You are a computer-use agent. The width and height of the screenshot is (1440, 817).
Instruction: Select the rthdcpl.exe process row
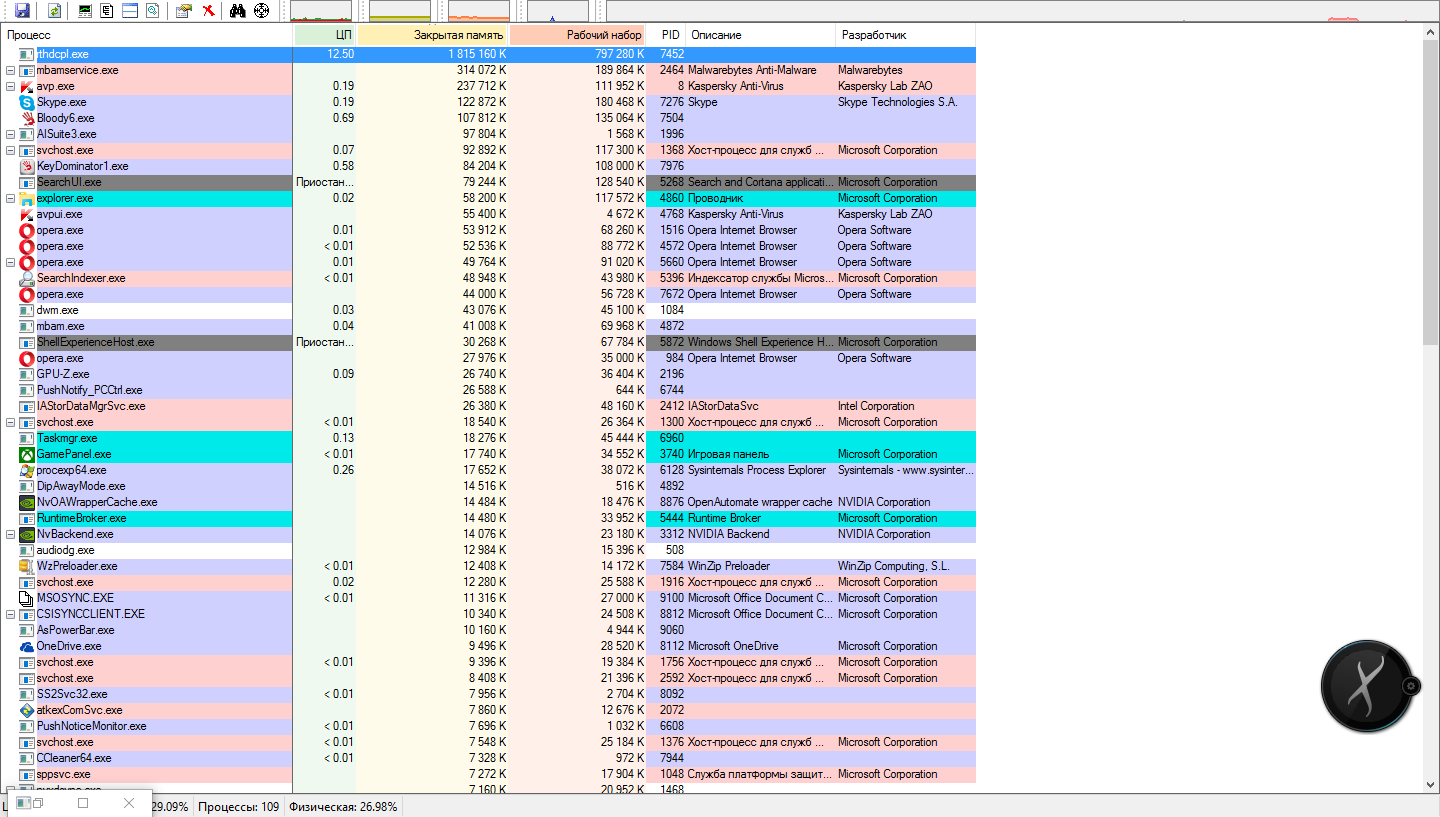click(x=489, y=54)
